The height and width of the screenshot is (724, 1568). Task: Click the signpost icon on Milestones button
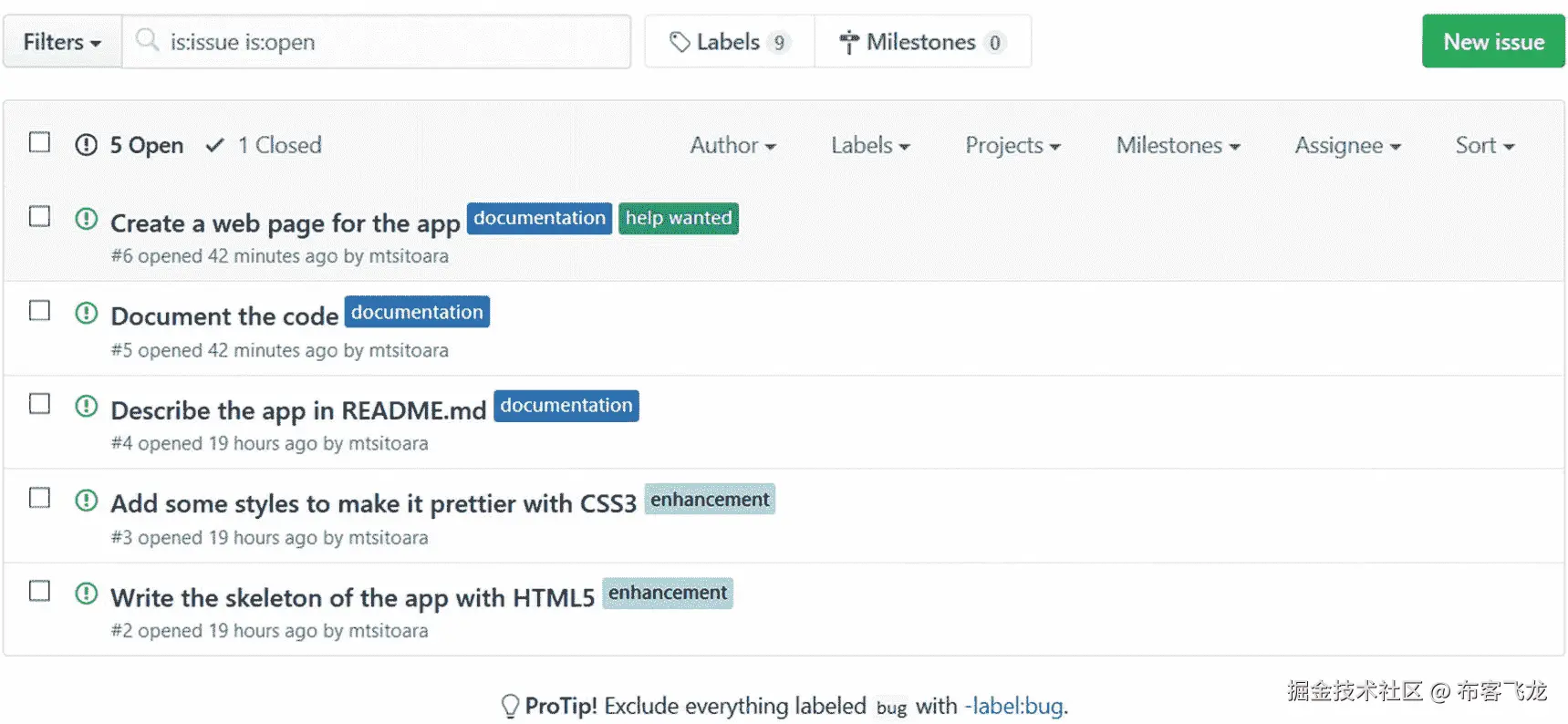click(x=849, y=42)
